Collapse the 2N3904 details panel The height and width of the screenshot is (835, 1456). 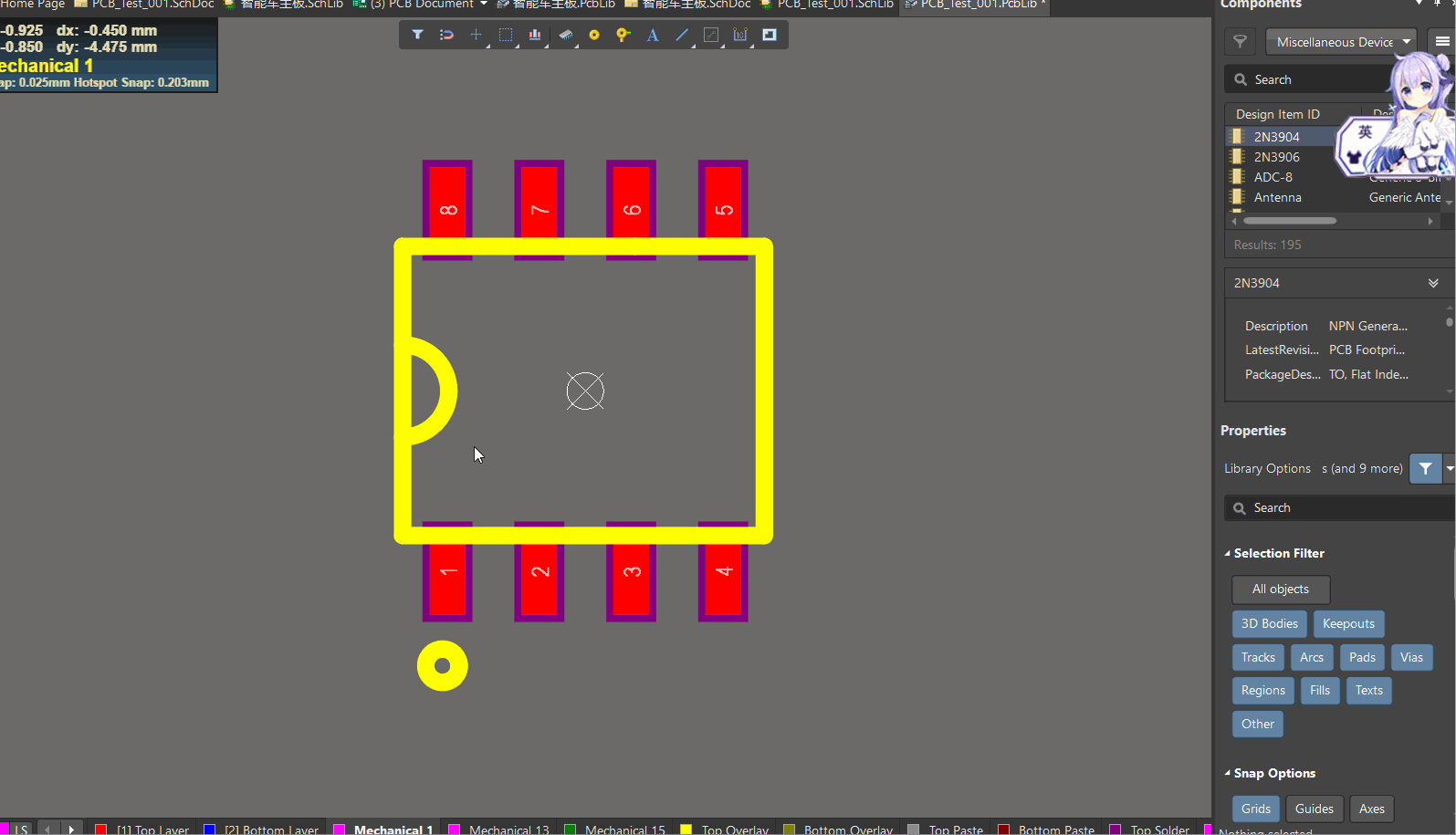[1433, 283]
